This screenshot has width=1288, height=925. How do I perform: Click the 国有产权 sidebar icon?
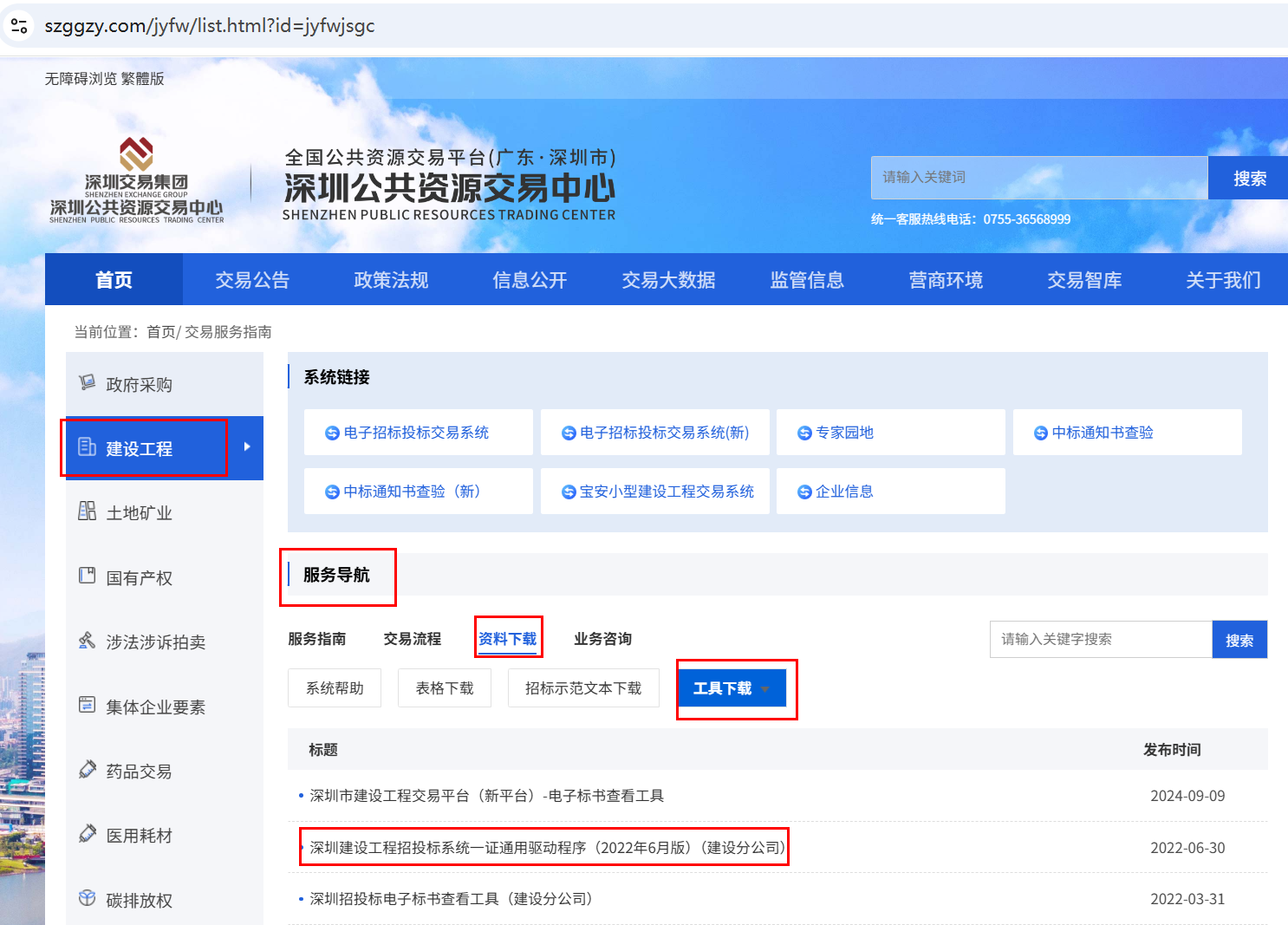(x=87, y=576)
